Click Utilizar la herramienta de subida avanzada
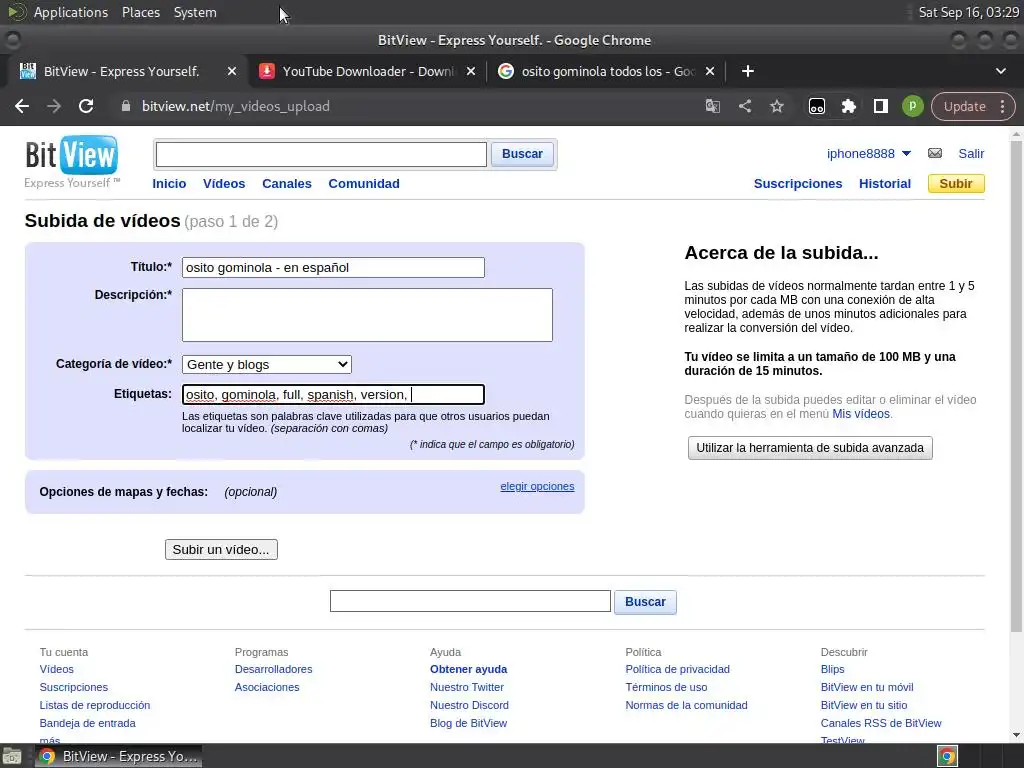Viewport: 1024px width, 768px height. pos(810,448)
